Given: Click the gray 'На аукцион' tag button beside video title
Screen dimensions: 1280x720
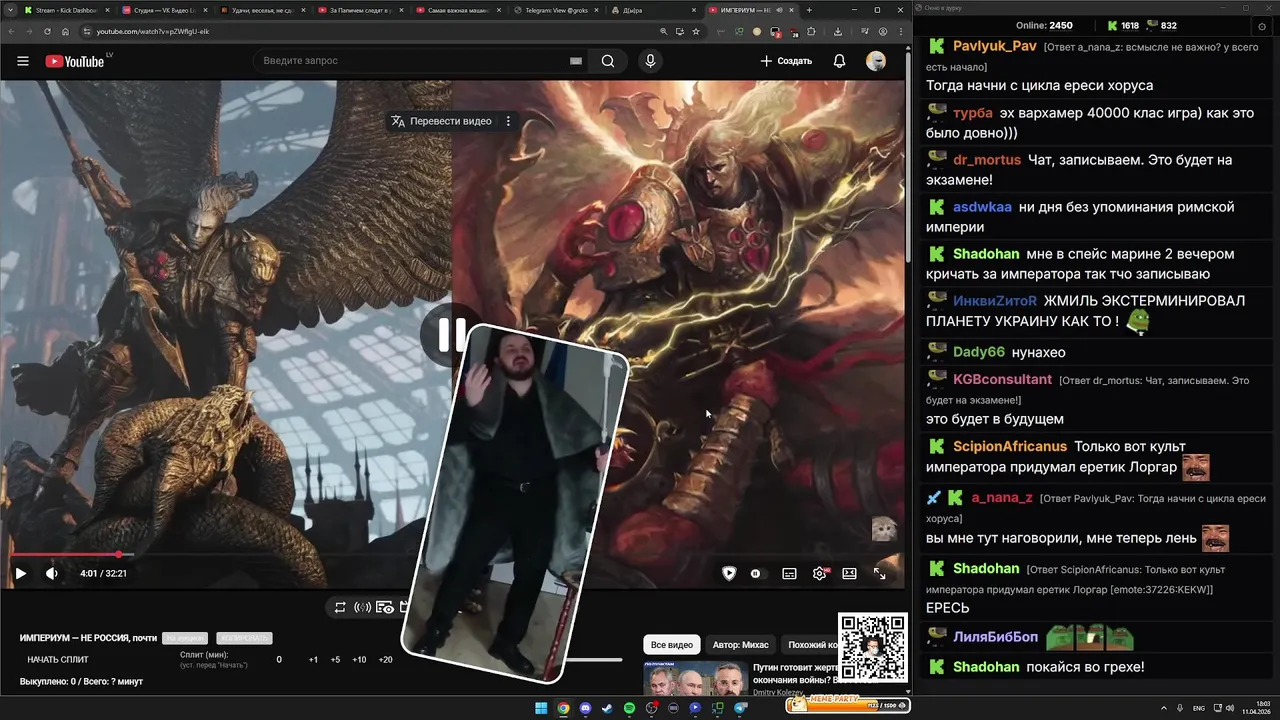Looking at the screenshot, I should tap(185, 638).
